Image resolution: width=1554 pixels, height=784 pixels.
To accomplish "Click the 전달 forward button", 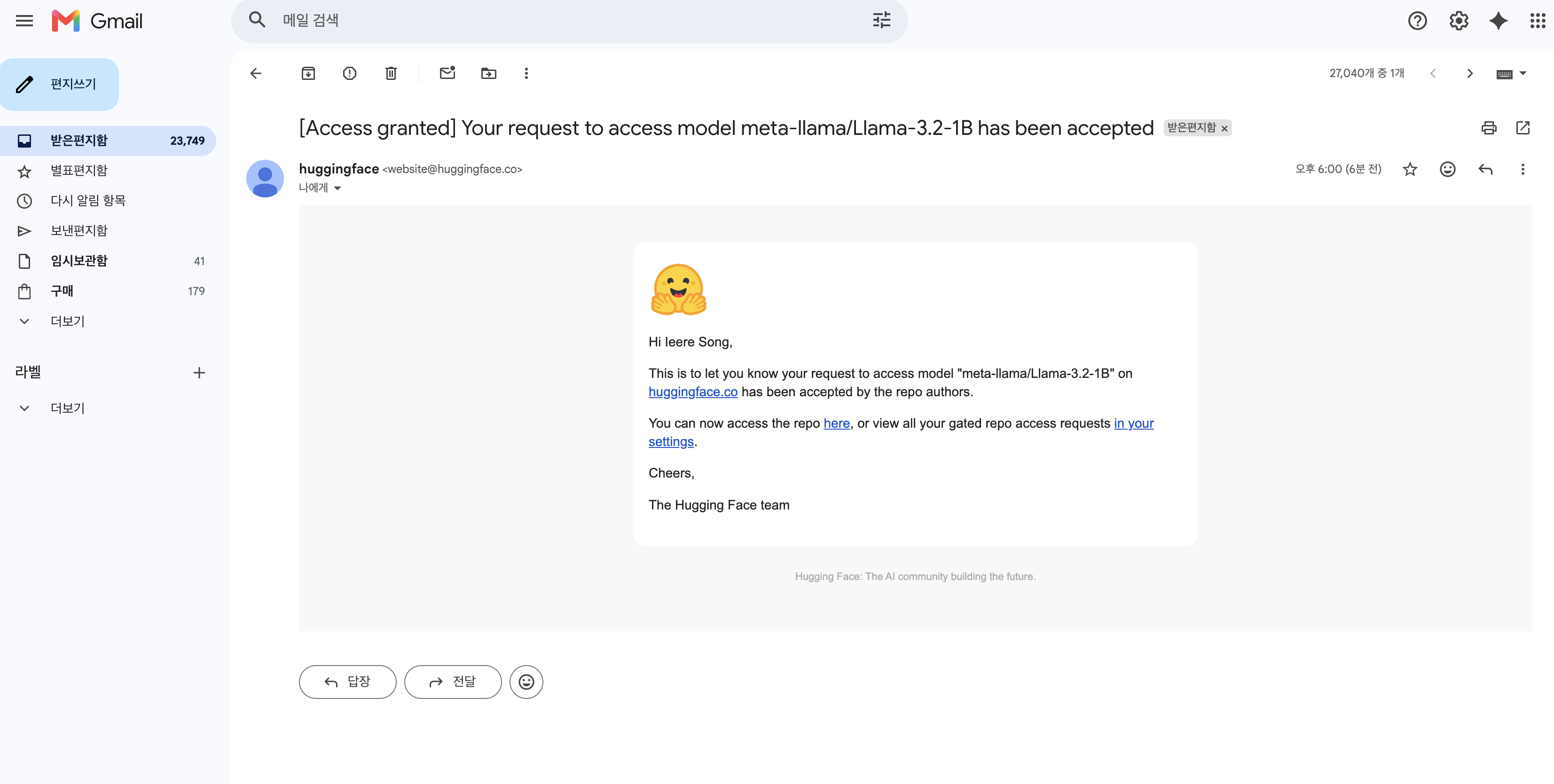I will click(x=453, y=682).
